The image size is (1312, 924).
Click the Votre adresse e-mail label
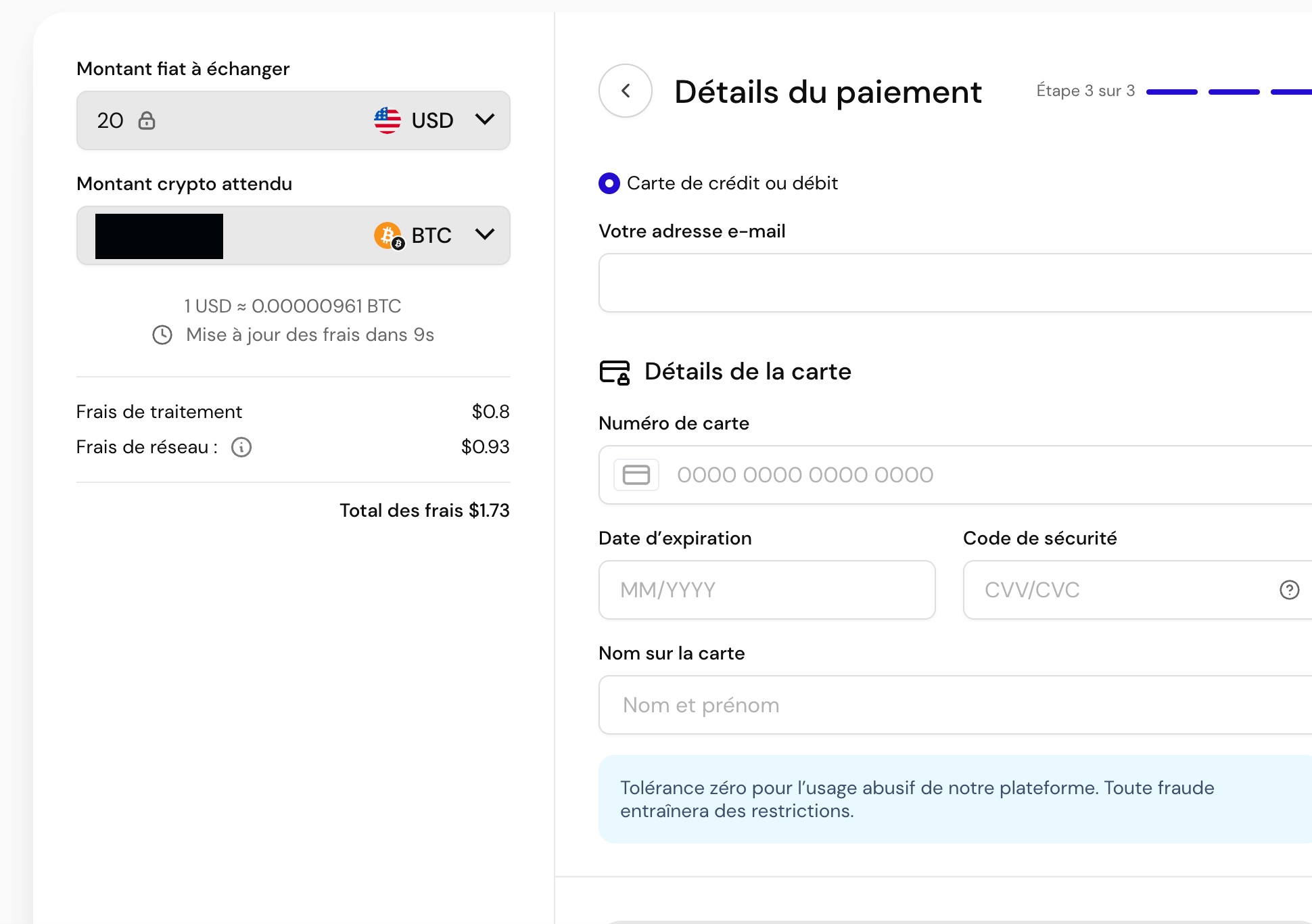[692, 231]
